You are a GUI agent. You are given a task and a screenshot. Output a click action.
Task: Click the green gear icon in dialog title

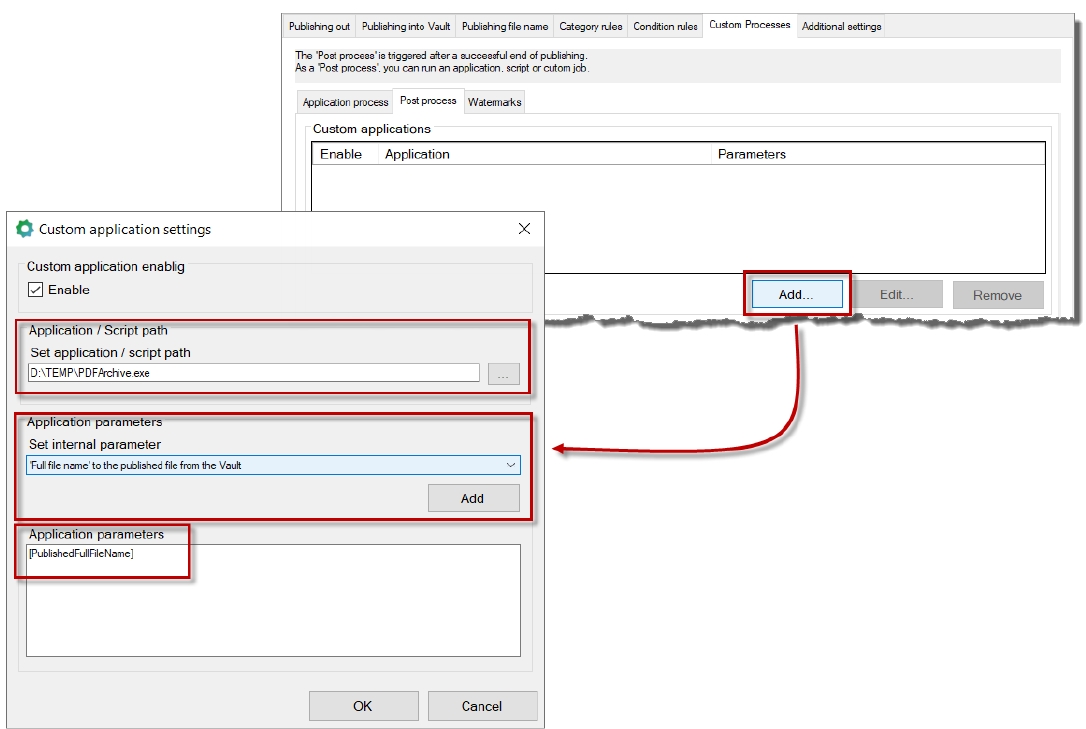[x=25, y=229]
